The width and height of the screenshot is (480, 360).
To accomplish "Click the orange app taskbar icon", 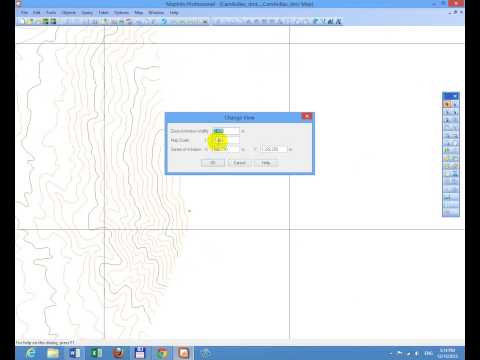I will 184,353.
